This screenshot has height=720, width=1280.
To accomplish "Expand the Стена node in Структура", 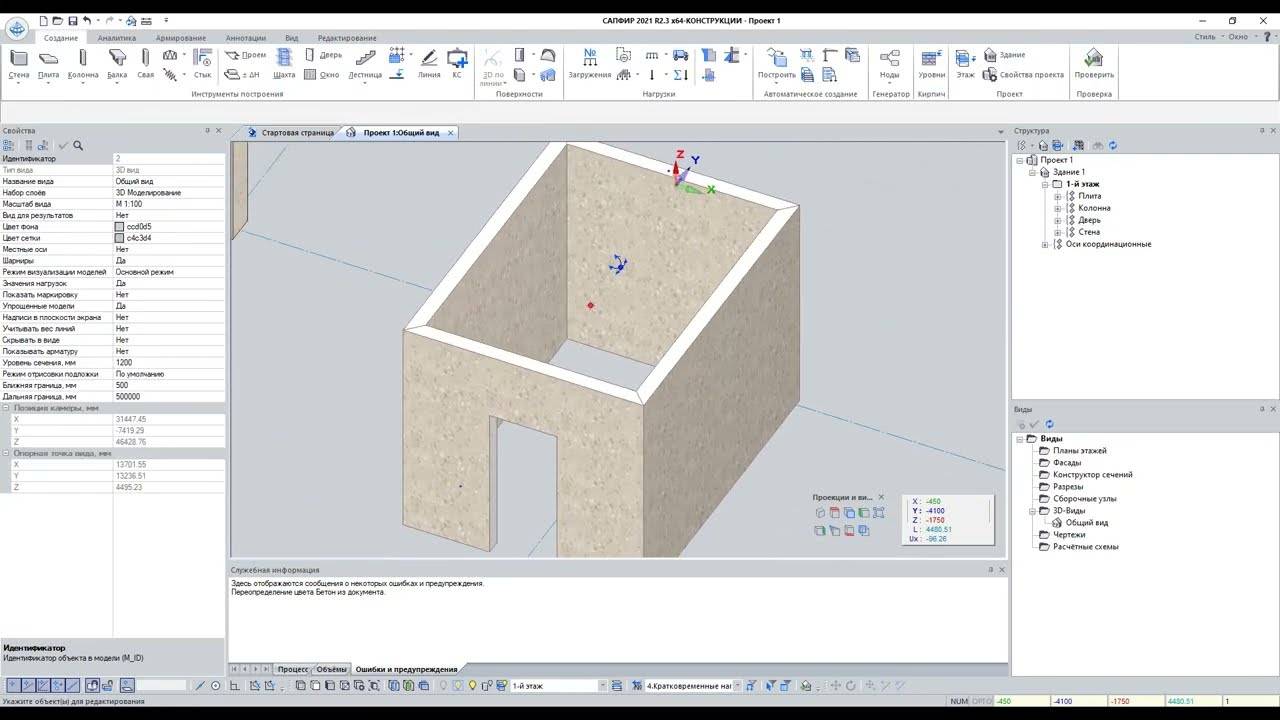I will (1057, 232).
